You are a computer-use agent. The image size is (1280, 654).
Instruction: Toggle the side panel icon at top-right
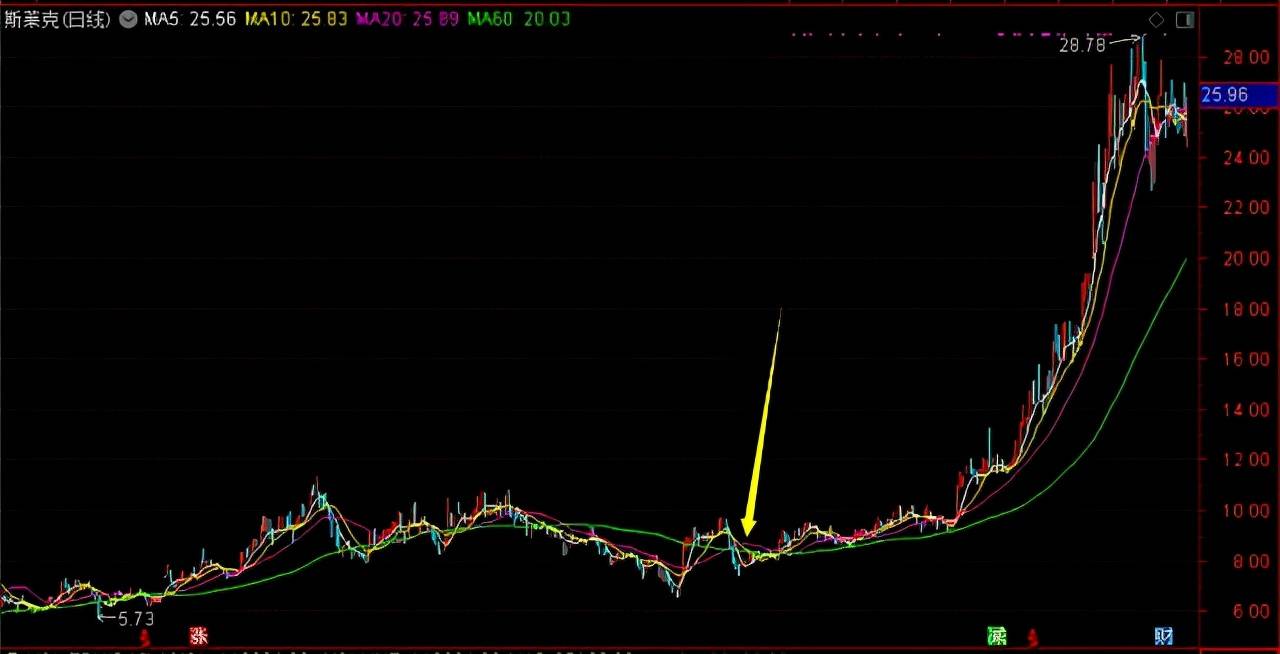pos(1185,19)
